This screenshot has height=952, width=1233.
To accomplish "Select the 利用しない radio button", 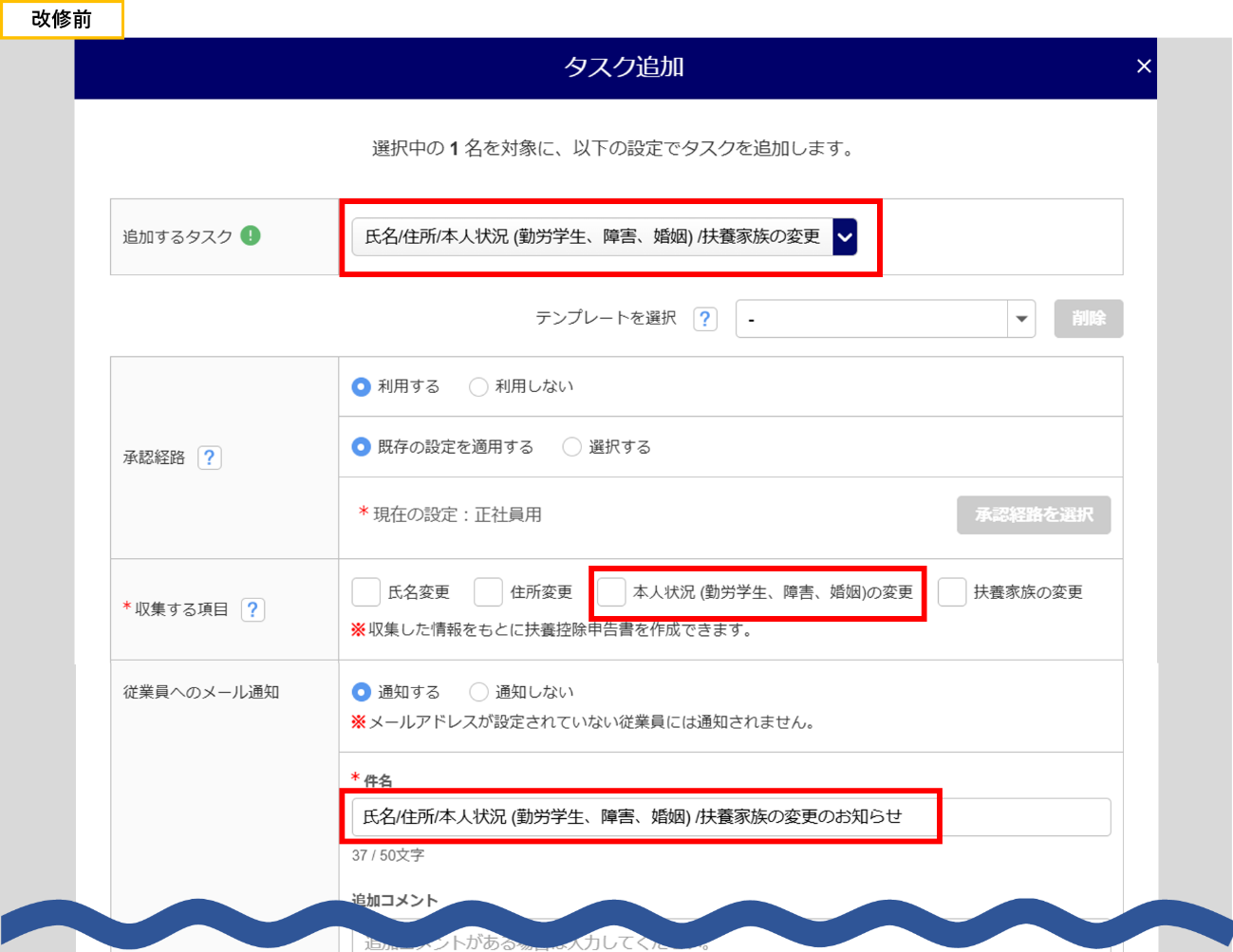I will tap(479, 386).
